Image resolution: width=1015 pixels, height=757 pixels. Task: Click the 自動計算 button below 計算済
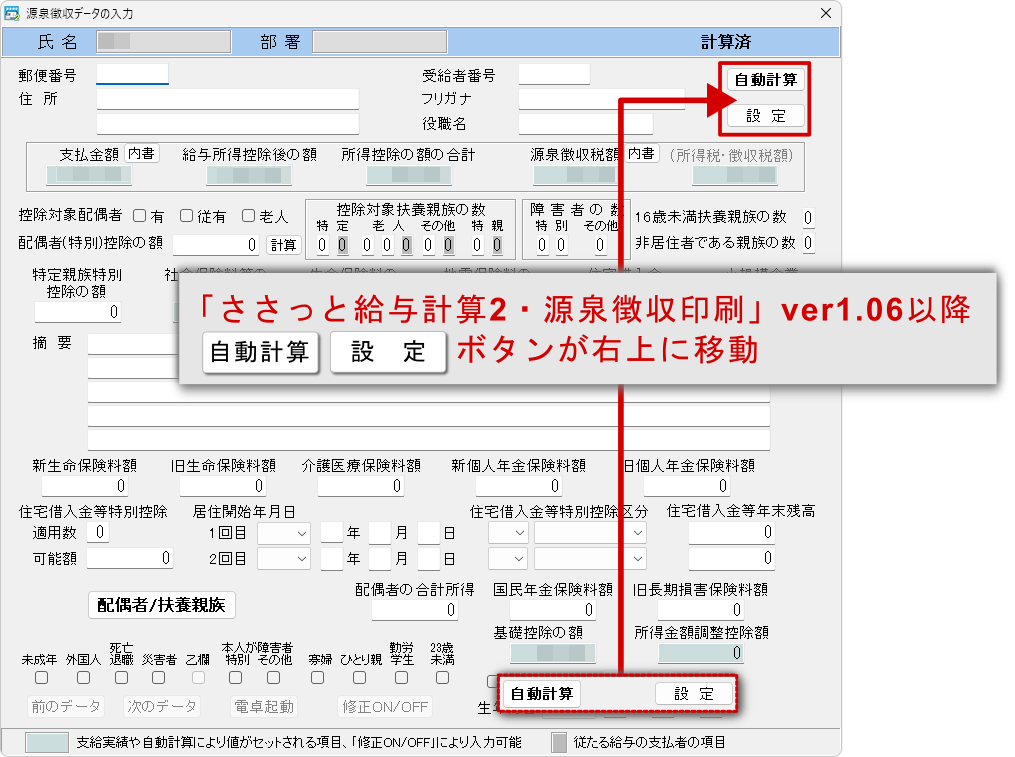pyautogui.click(x=765, y=80)
